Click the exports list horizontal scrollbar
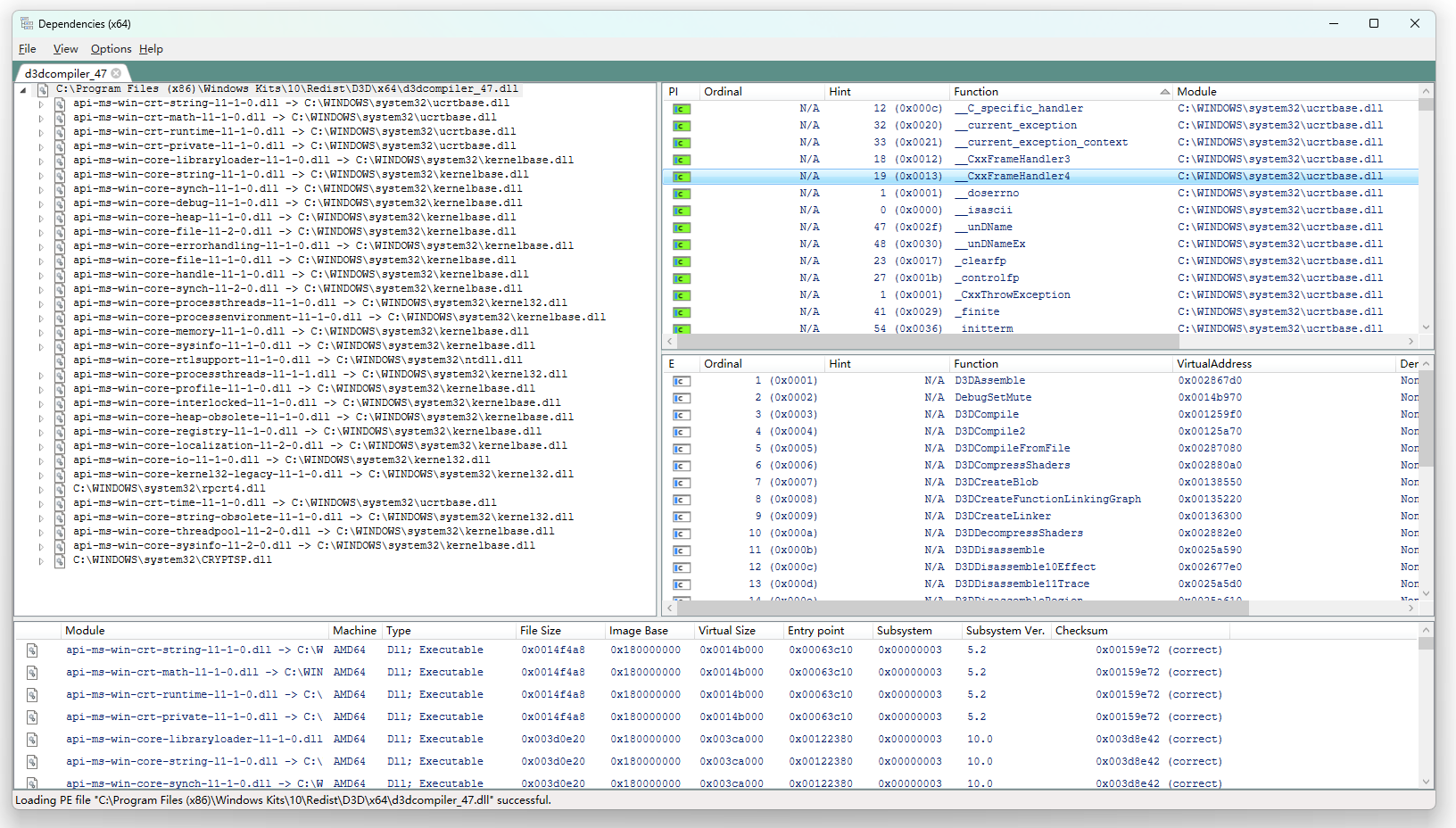1456x828 pixels. point(1038,608)
